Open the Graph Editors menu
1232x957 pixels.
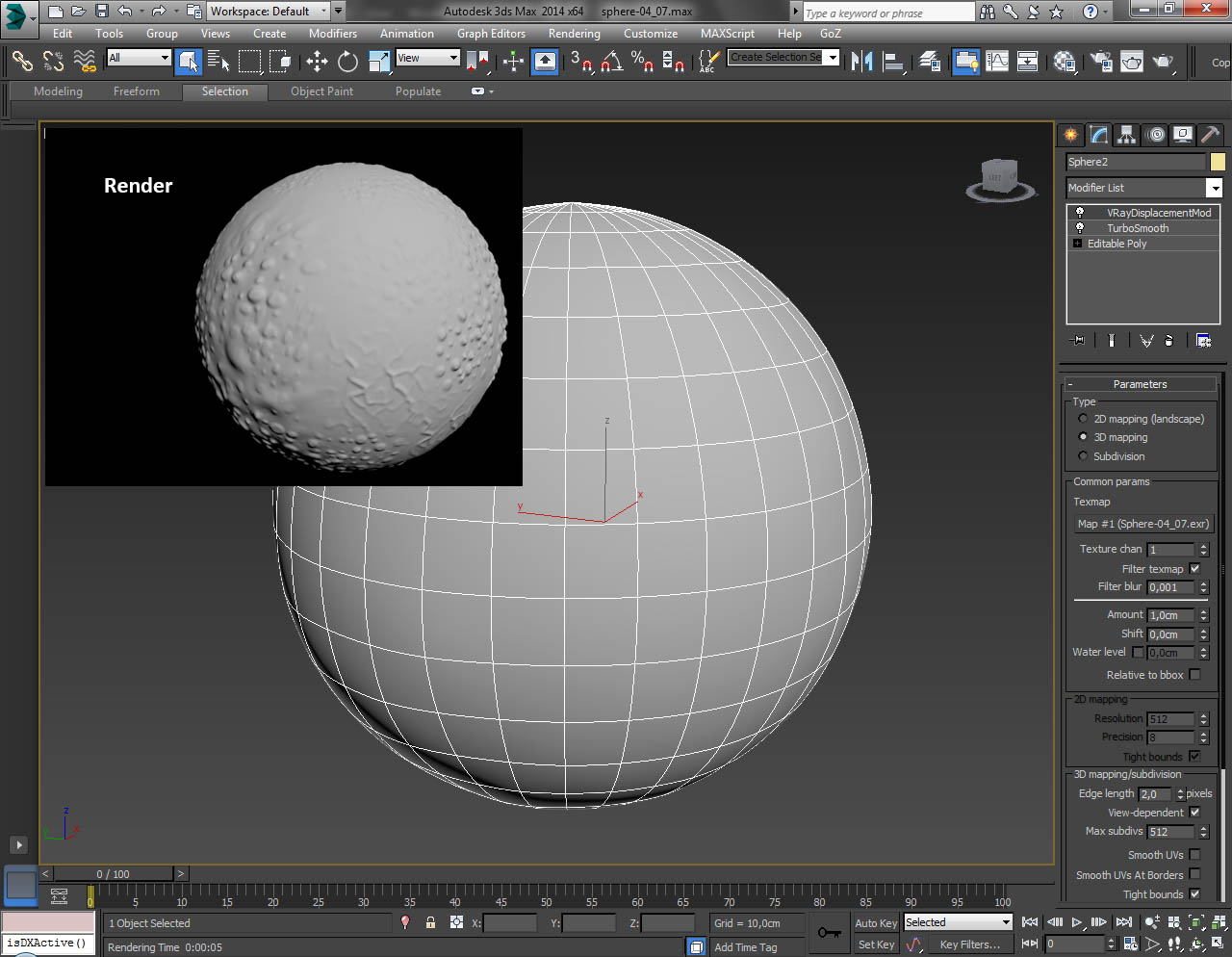point(492,34)
